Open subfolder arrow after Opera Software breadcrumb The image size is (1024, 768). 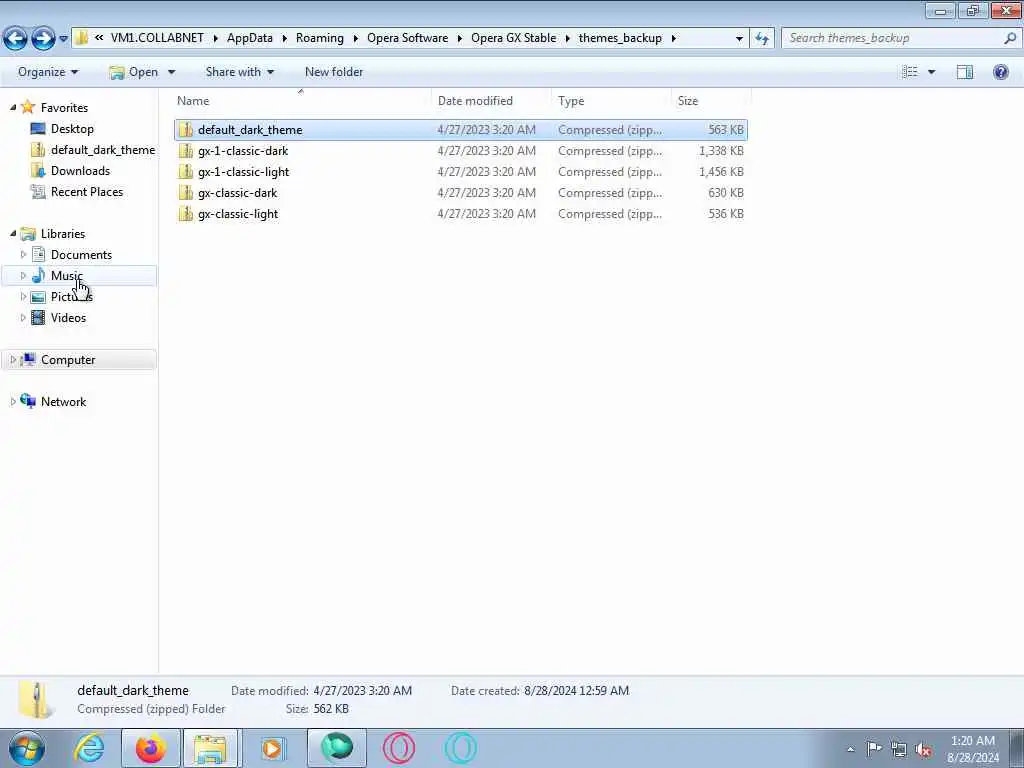click(x=460, y=39)
